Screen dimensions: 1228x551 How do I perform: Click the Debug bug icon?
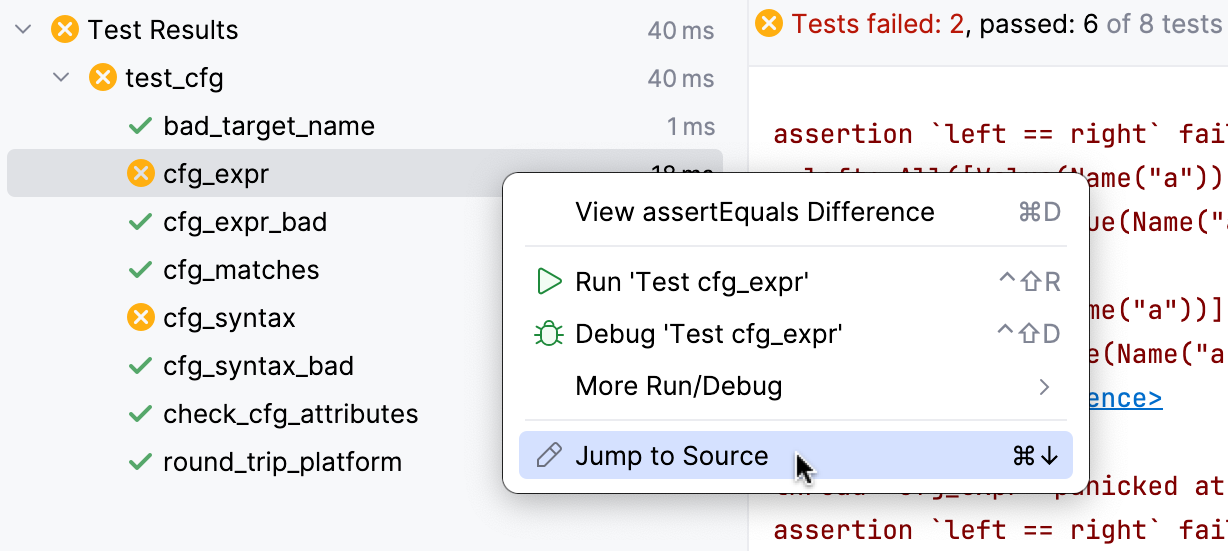tap(549, 334)
